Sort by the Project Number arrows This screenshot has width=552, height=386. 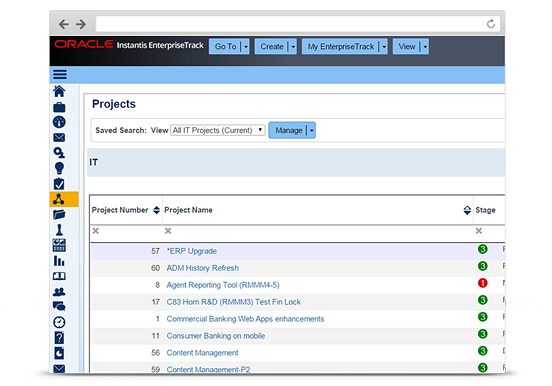(x=157, y=210)
